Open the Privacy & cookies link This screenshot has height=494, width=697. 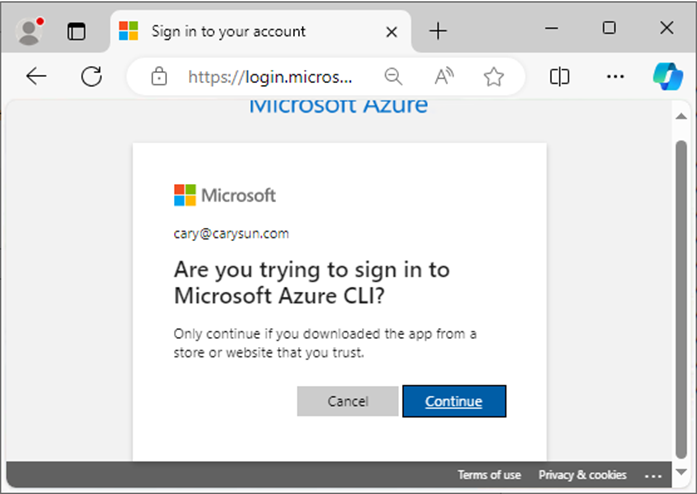click(582, 475)
